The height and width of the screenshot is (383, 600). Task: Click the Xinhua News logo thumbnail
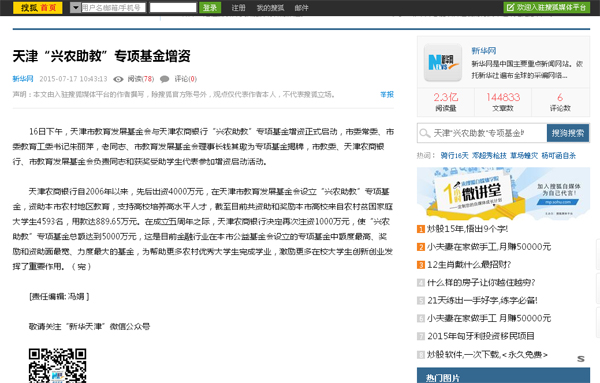point(443,62)
